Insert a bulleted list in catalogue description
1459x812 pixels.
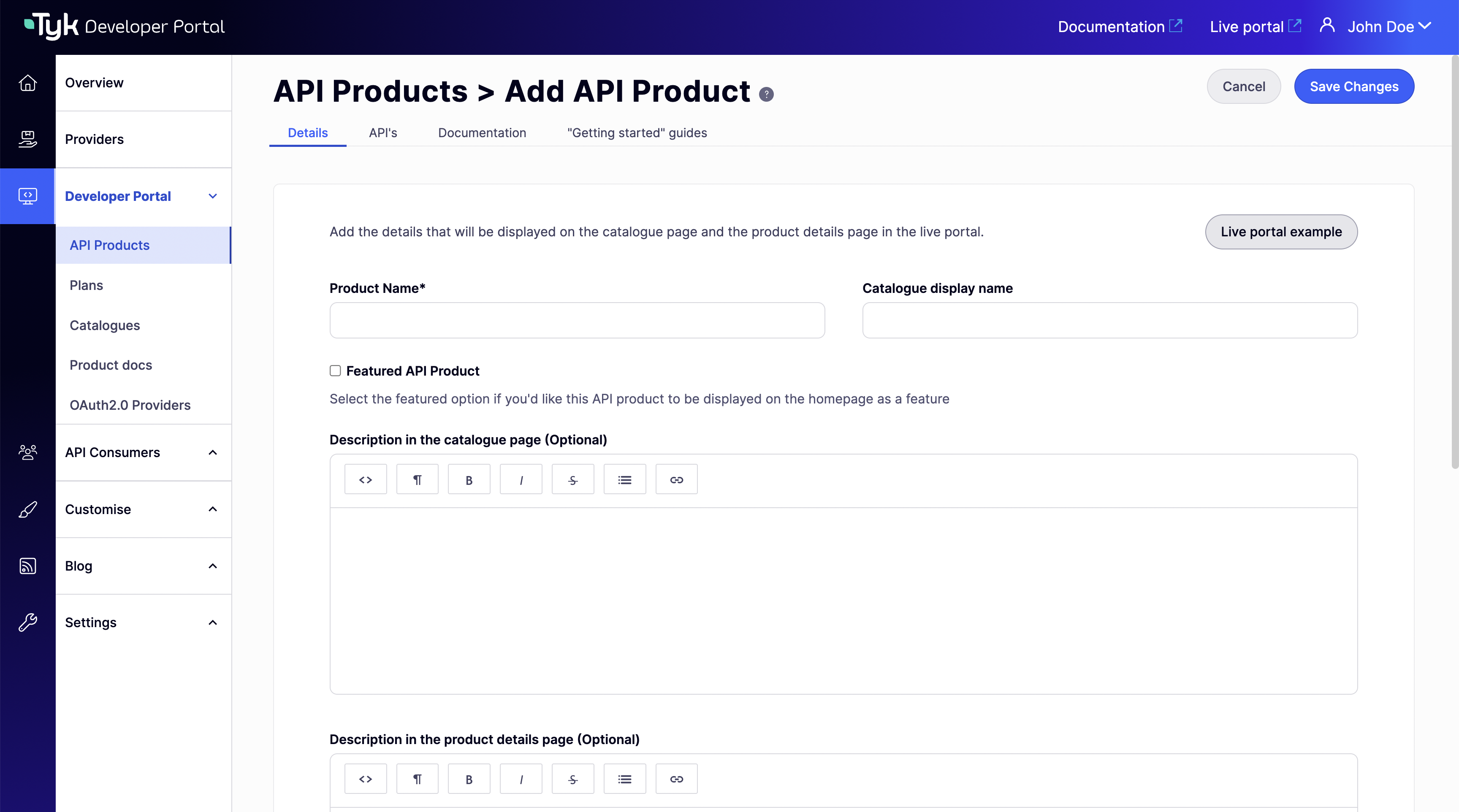click(625, 479)
